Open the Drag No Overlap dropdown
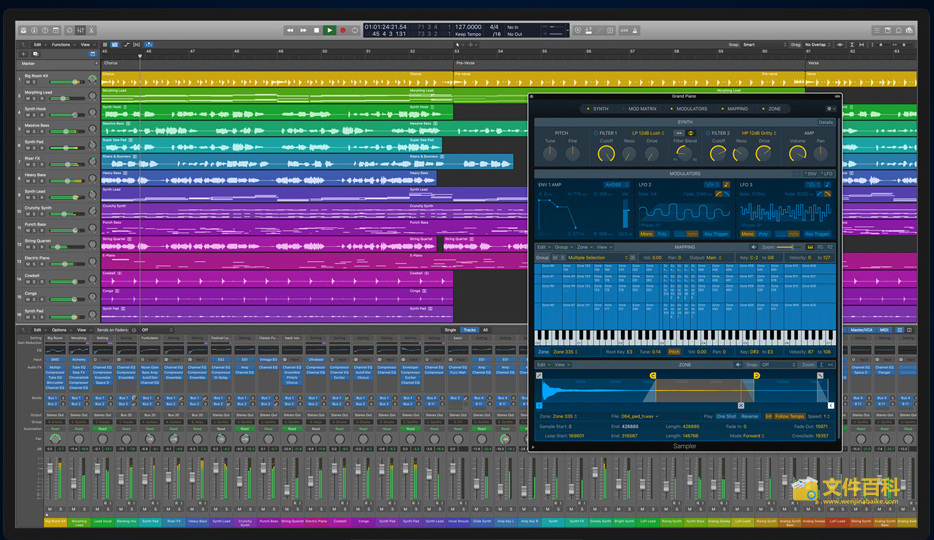The image size is (934, 540). pos(818,45)
